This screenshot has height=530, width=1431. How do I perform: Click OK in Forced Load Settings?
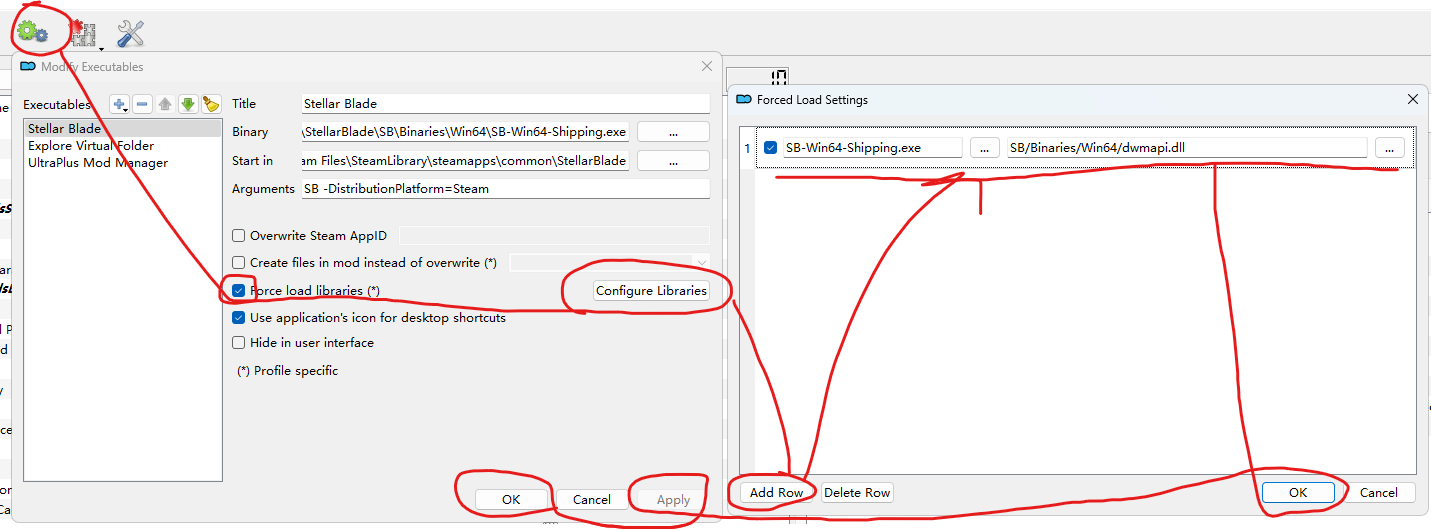(x=1298, y=492)
